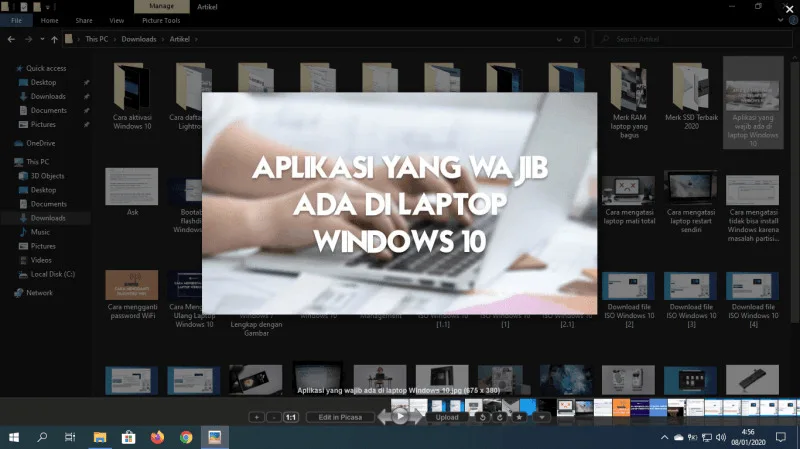Image resolution: width=800 pixels, height=449 pixels.
Task: Select OneDrive in sidebar
Action: tap(40, 143)
